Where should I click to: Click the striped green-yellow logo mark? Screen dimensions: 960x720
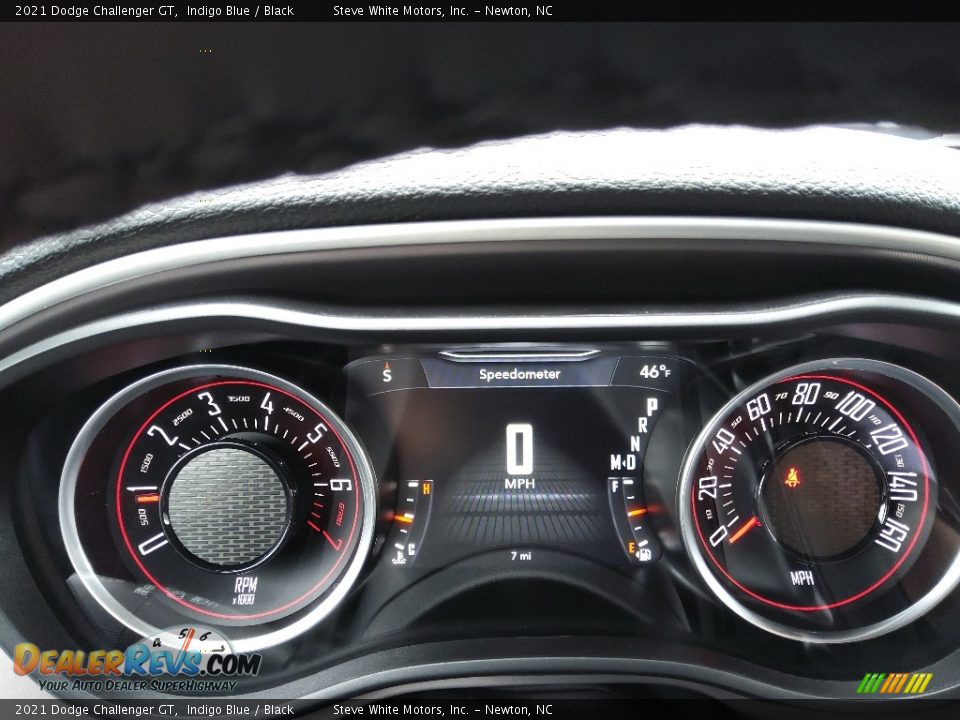[x=894, y=683]
